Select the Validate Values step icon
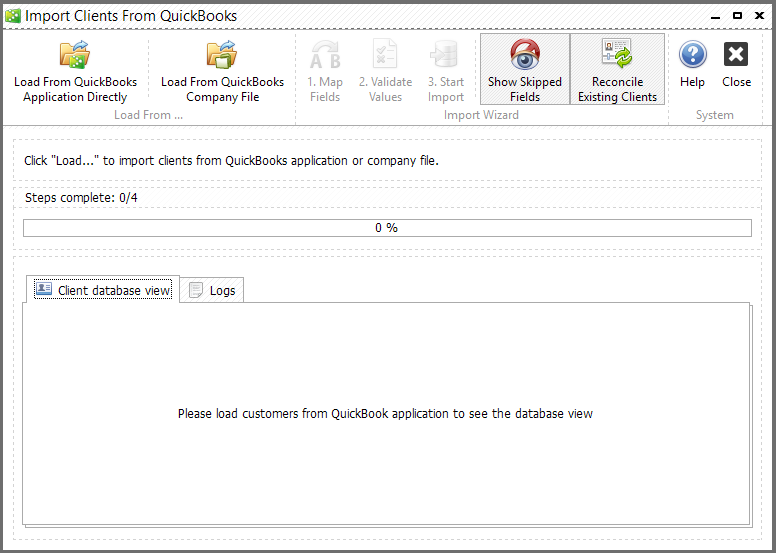This screenshot has height=553, width=776. (385, 54)
